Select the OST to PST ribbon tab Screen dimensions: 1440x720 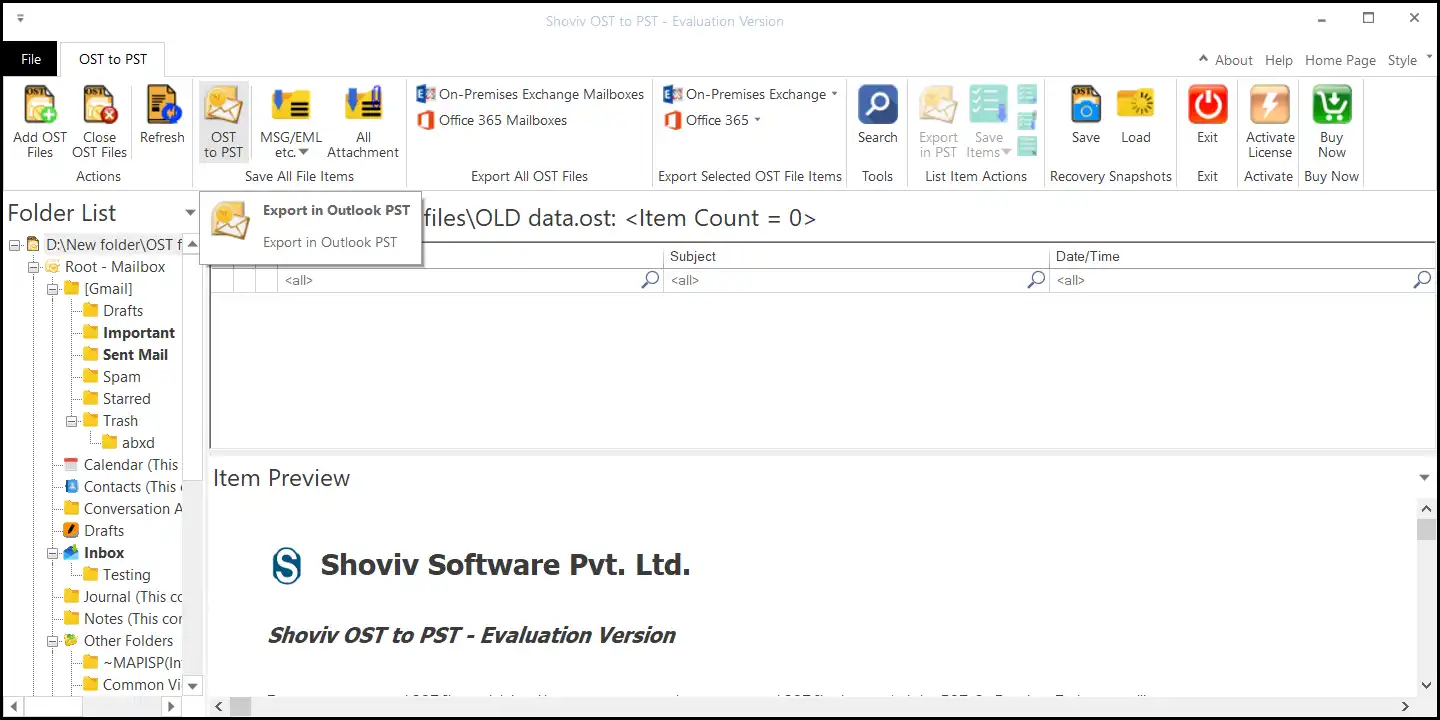113,59
